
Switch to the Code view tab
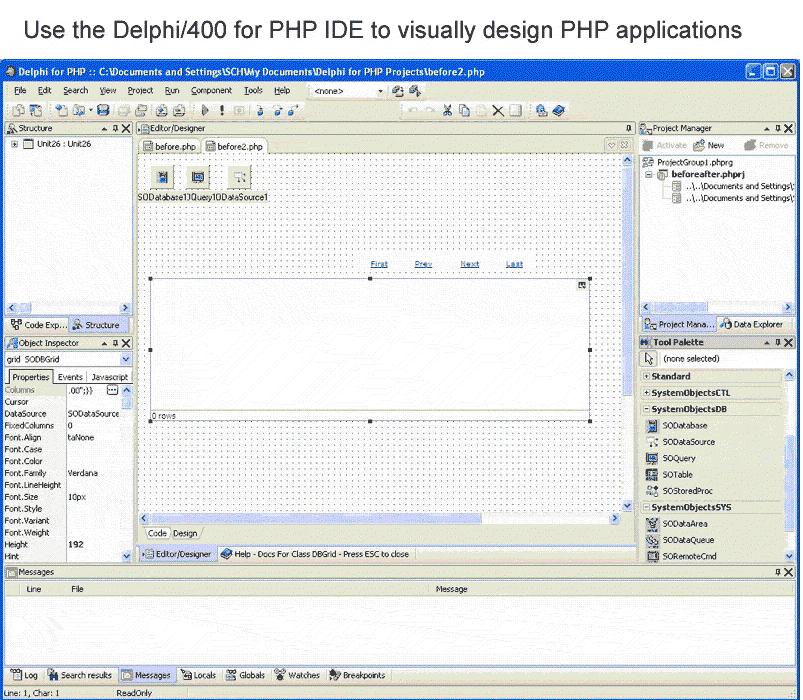(x=157, y=533)
